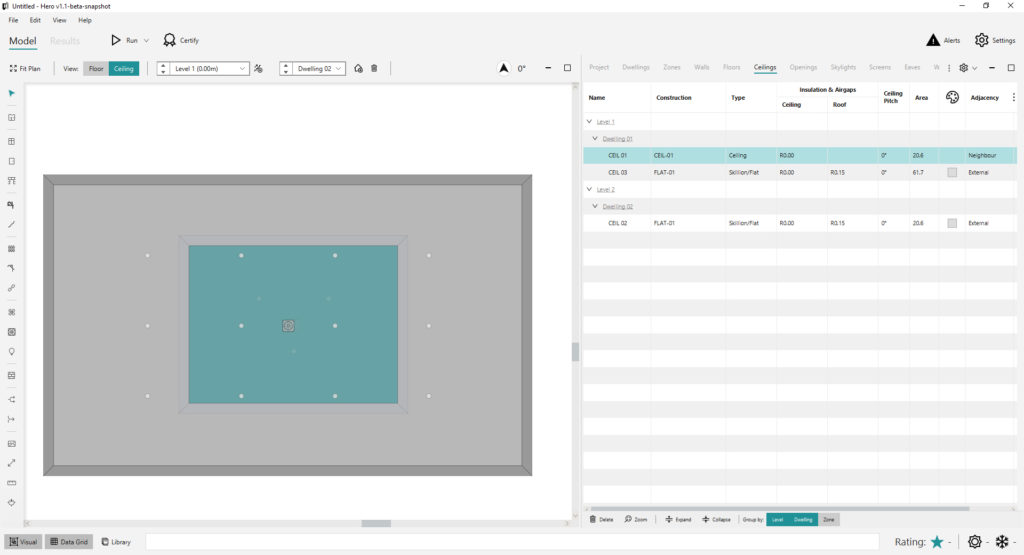Select the pointer arrow tool in sidebar
Viewport: 1024px width, 555px height.
(x=12, y=93)
